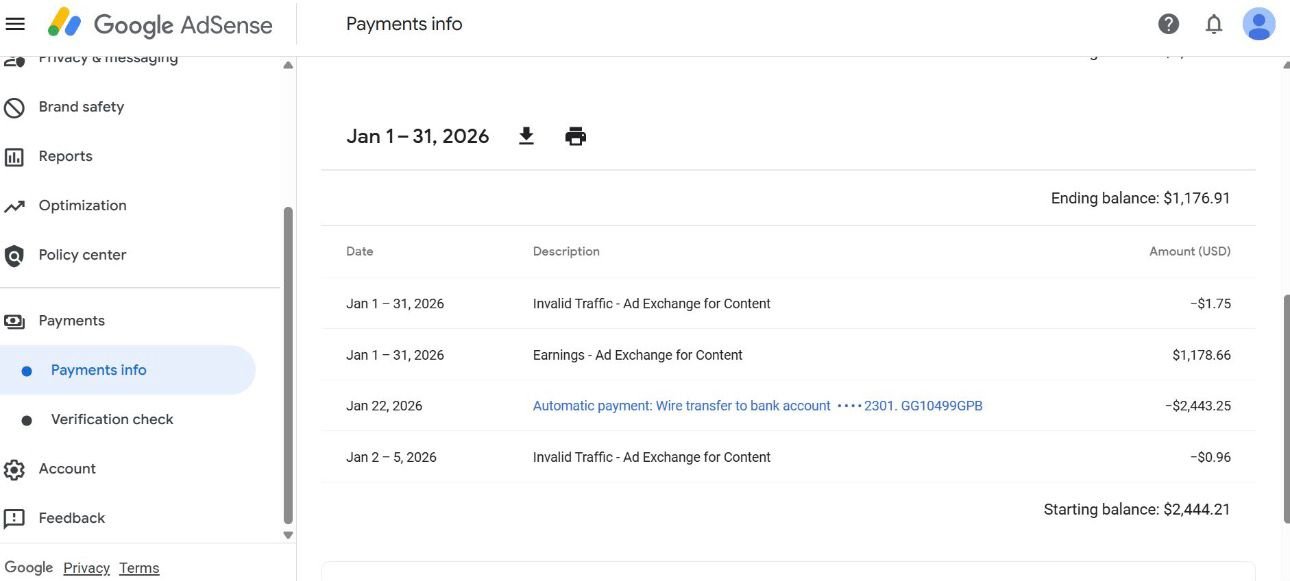Click the Policy center shield icon
This screenshot has height=581, width=1290.
(x=14, y=254)
